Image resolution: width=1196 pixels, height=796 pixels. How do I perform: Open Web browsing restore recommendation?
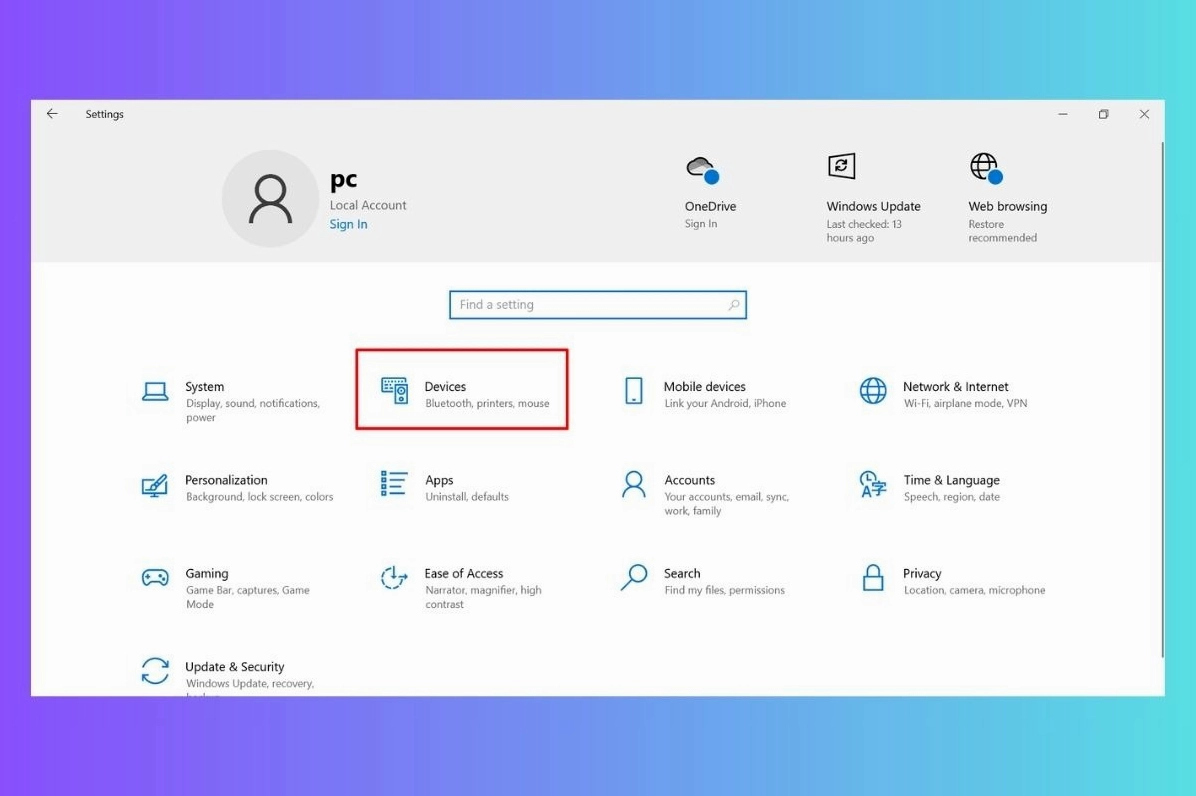tap(1007, 190)
